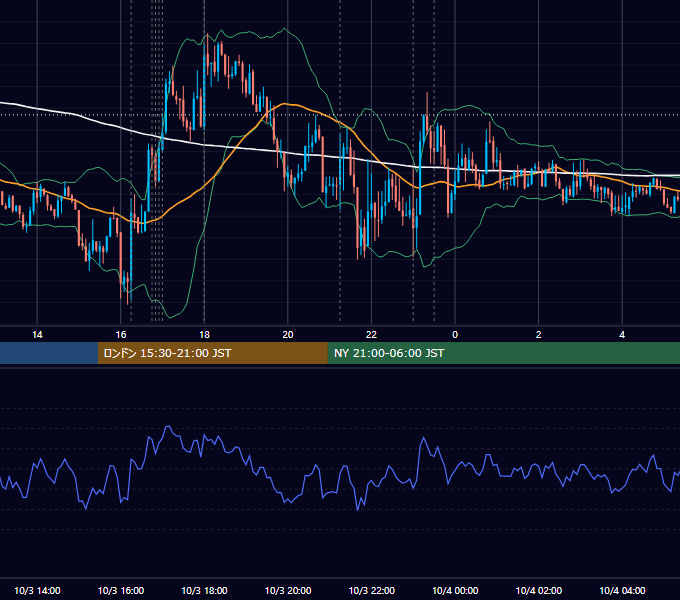Click the 0 hour axis label
The image size is (680, 600).
[455, 335]
